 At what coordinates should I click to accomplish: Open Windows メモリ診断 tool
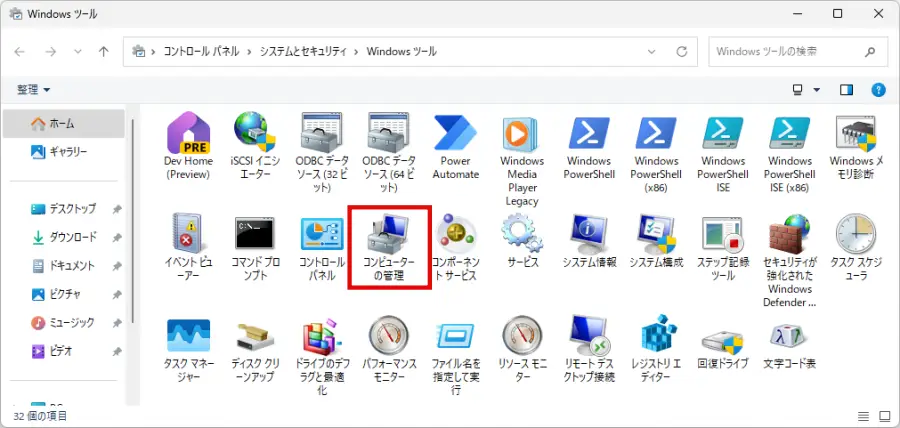pyautogui.click(x=856, y=133)
